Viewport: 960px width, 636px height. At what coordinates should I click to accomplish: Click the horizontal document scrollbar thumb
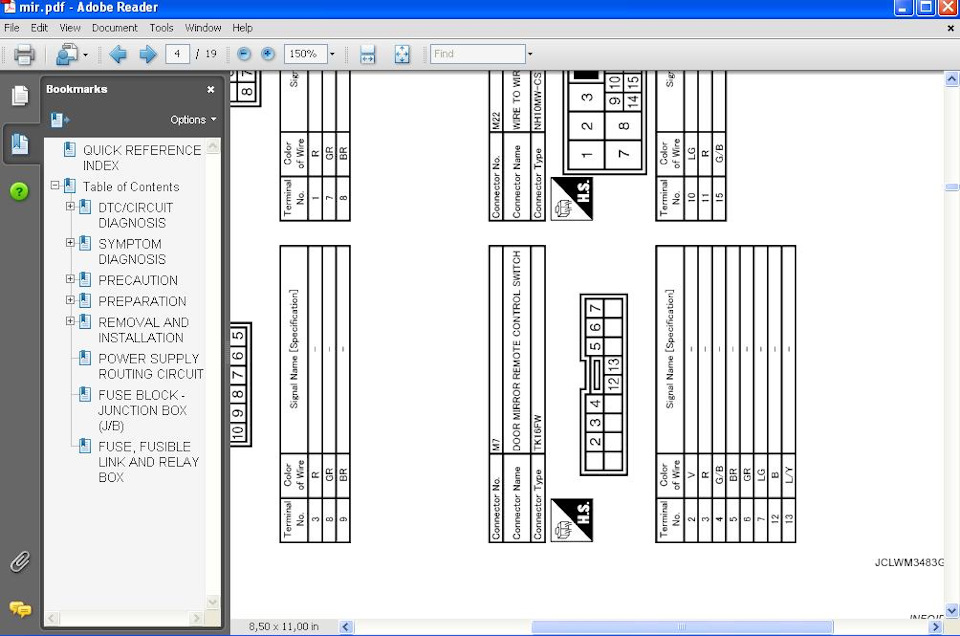pos(682,627)
